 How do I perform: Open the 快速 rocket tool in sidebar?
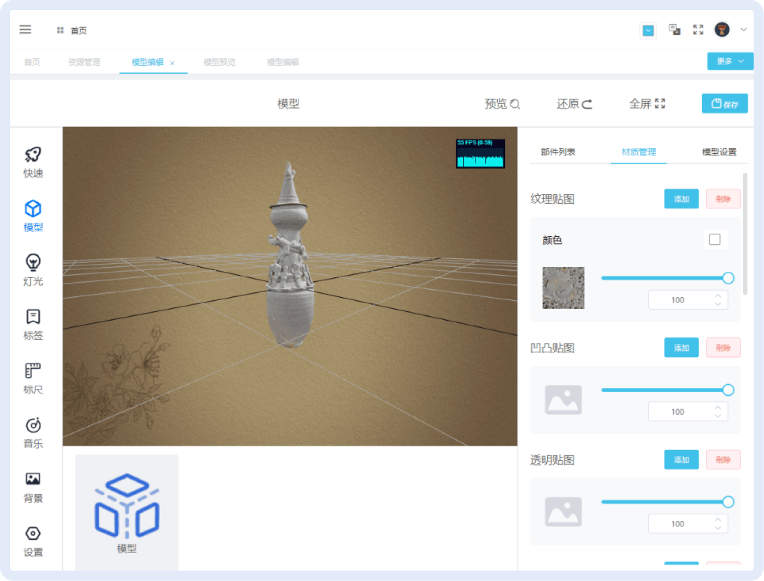click(33, 160)
